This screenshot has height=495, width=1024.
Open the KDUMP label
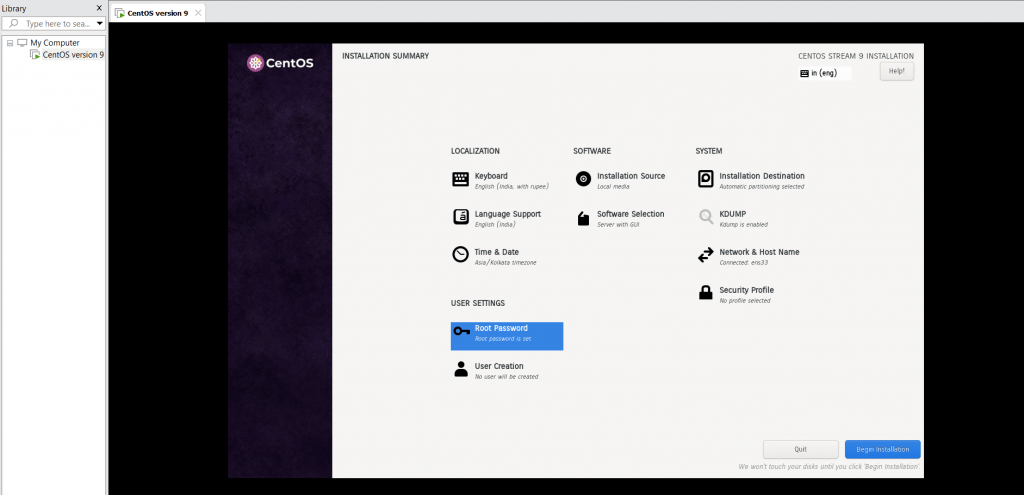733,214
